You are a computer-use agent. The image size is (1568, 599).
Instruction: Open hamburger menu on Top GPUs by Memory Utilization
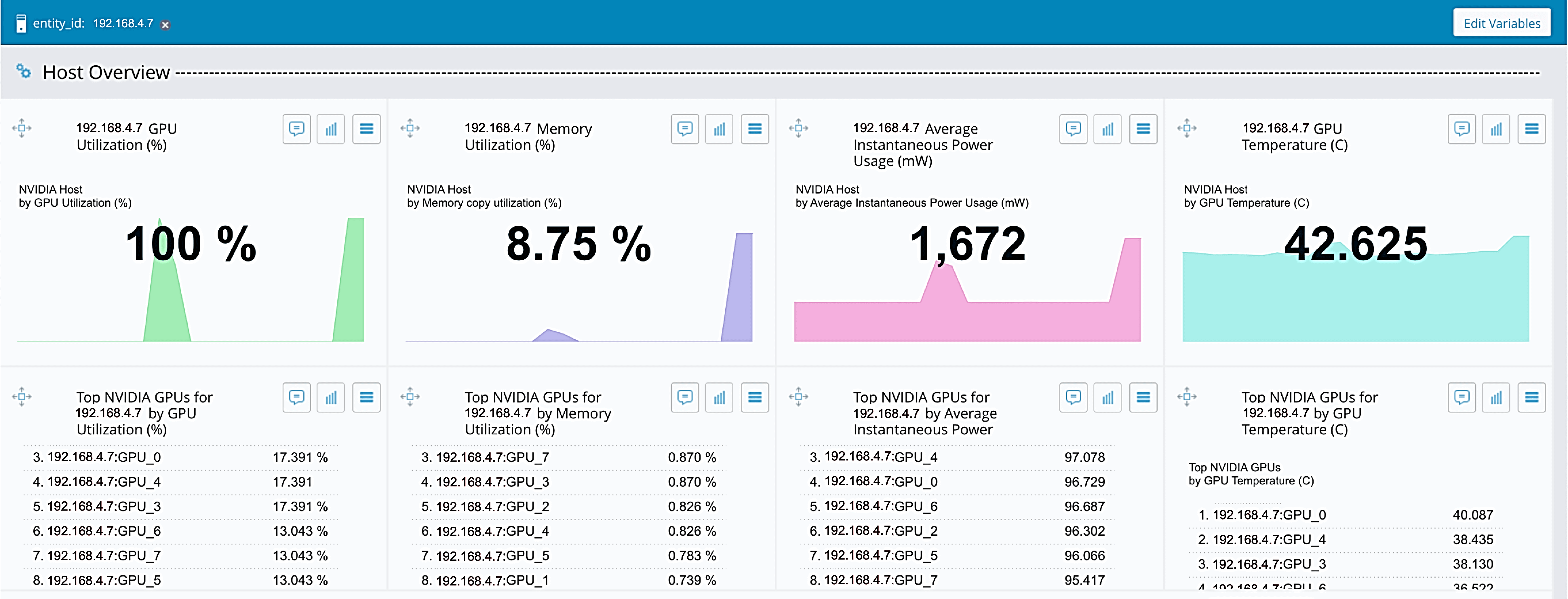(x=755, y=398)
